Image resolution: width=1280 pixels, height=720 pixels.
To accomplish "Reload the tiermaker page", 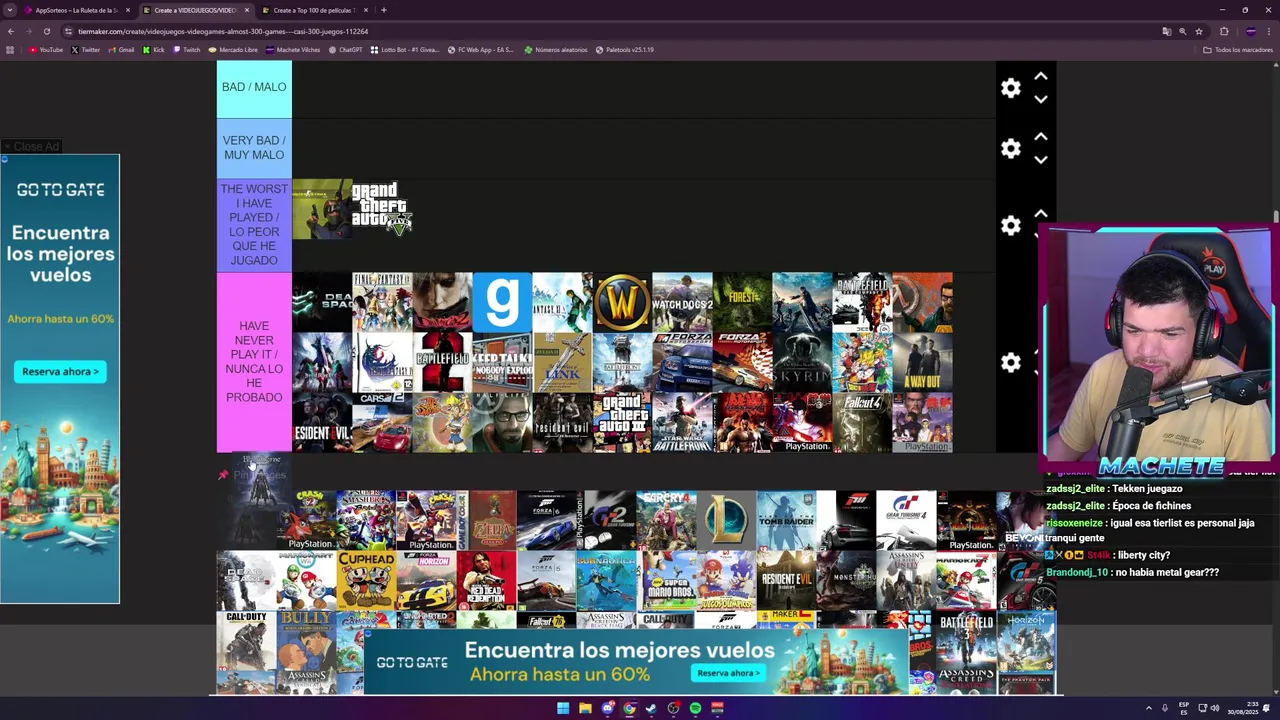I will [46, 31].
